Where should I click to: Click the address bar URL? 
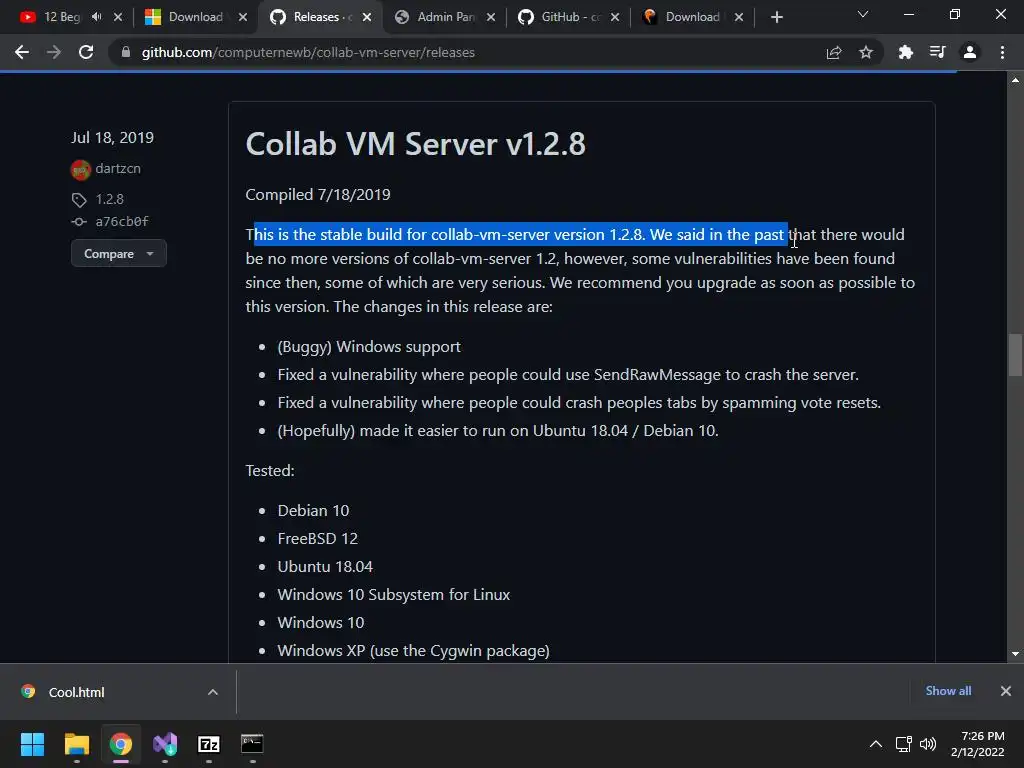(x=308, y=52)
